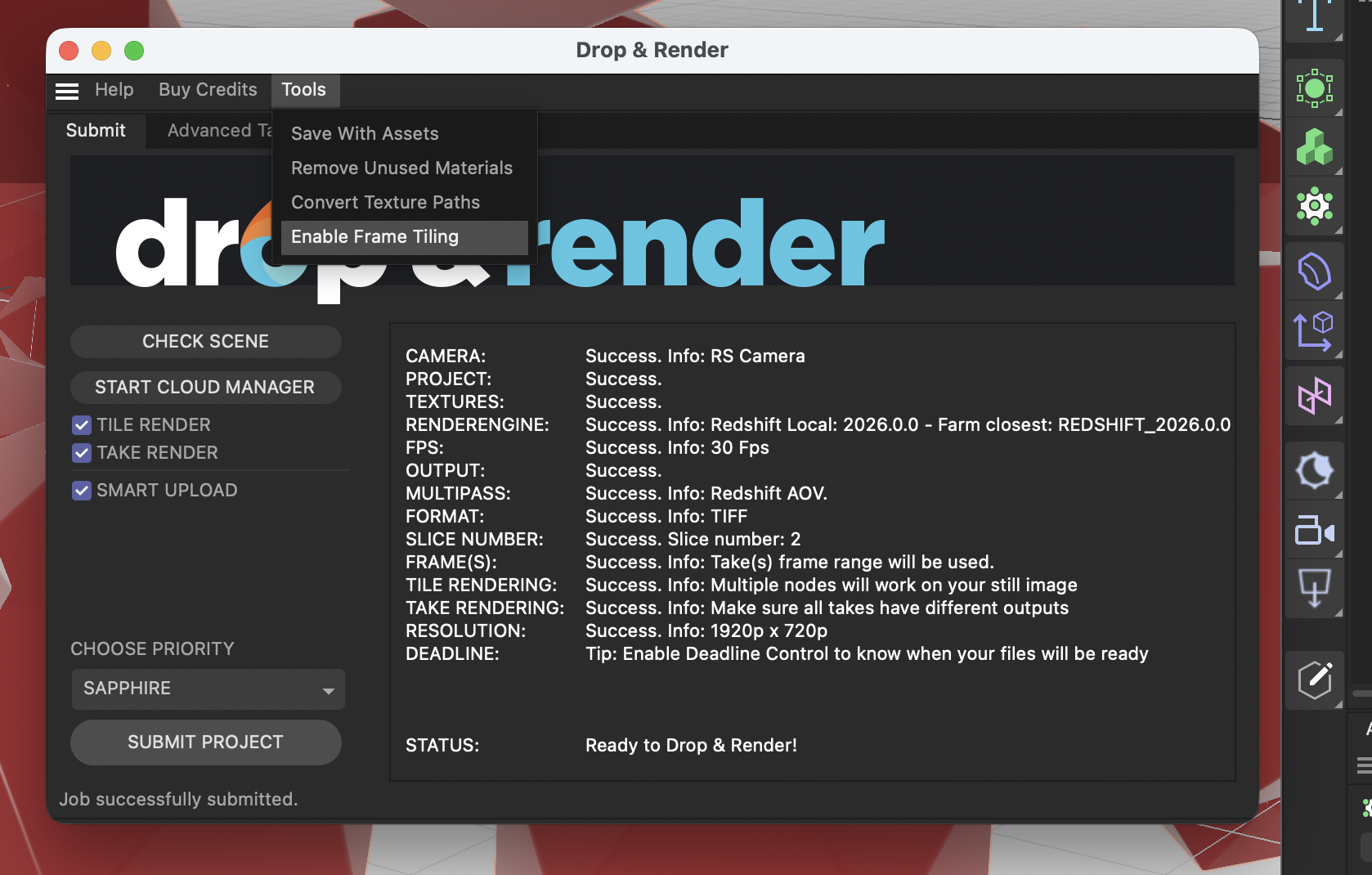Add a Cube primitive from the right toolbar
The height and width of the screenshot is (875, 1372).
coord(1314,148)
